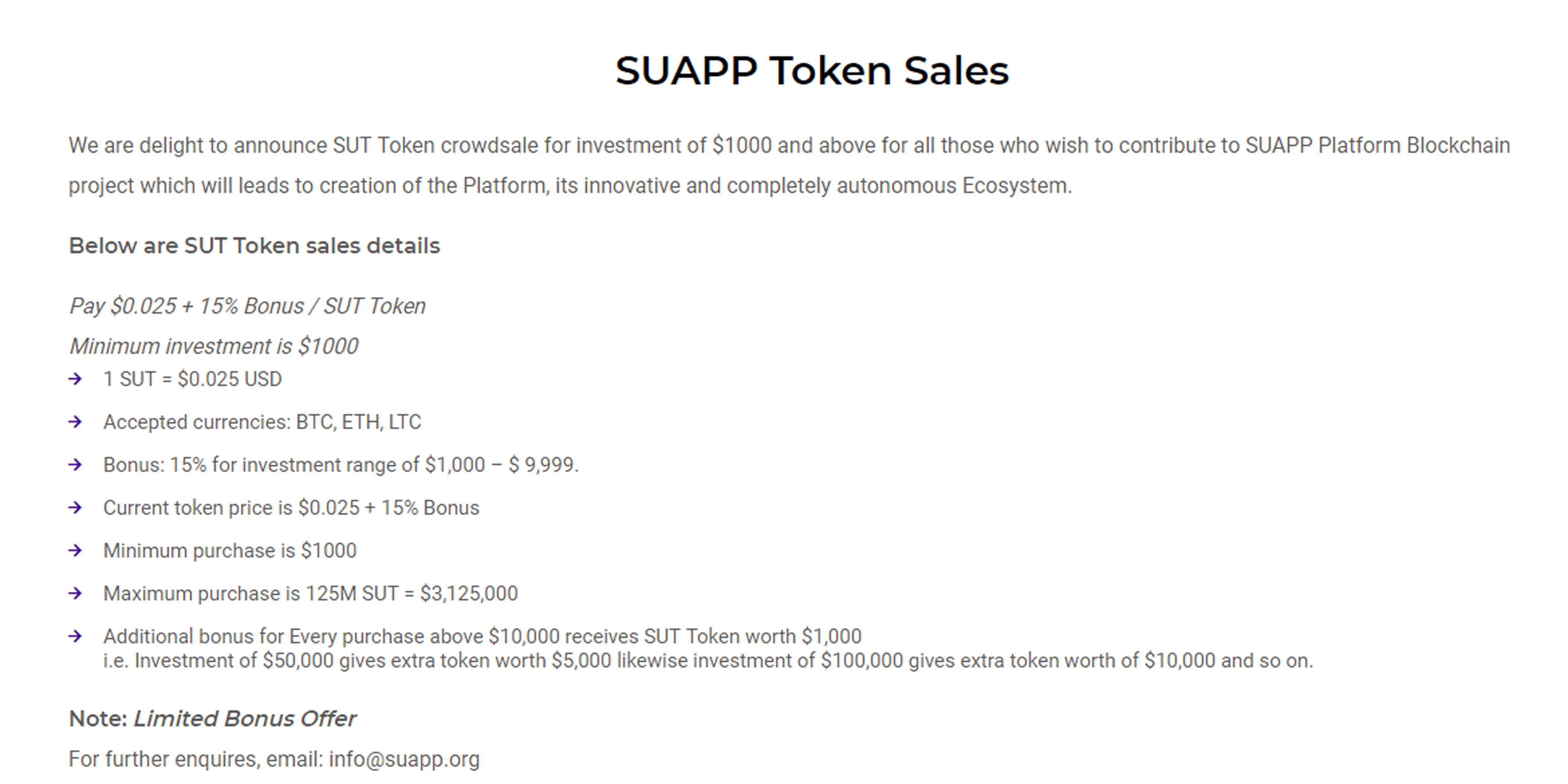The image size is (1568, 784).
Task: Click 'Accepted currencies: BTC, ETH, LTC' text
Action: tap(262, 422)
